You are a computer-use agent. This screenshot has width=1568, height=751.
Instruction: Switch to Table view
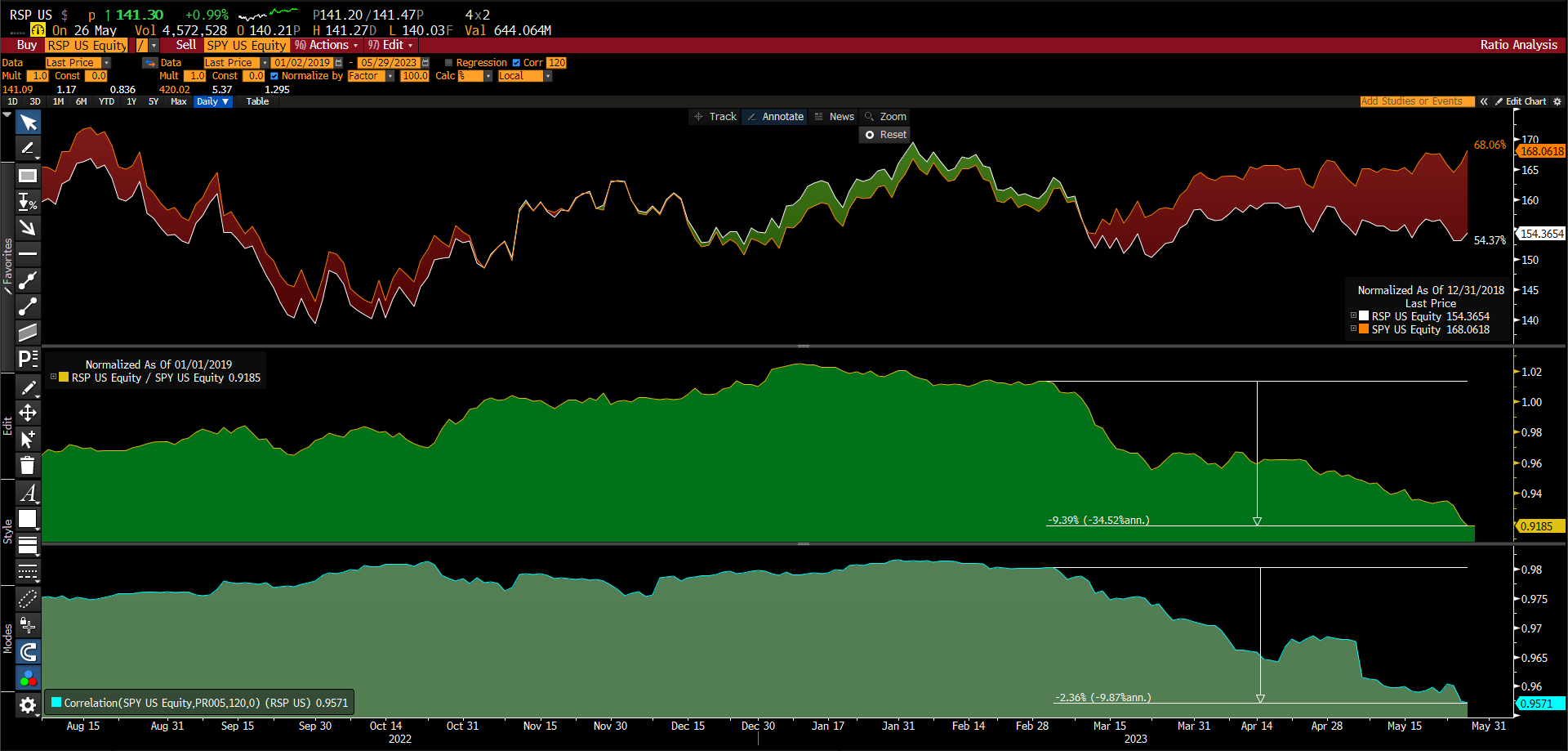pos(257,102)
